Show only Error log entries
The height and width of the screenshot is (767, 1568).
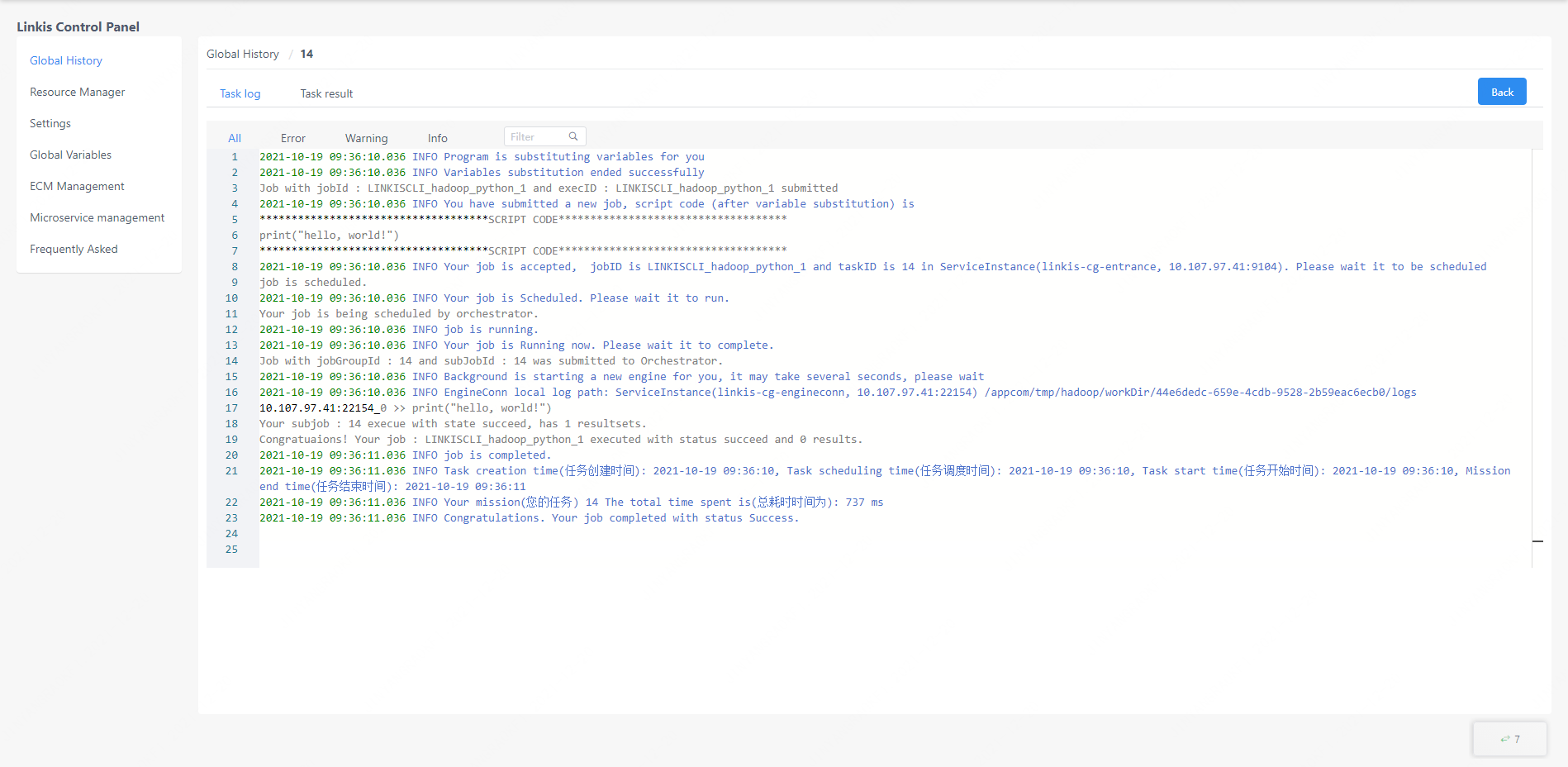[x=292, y=138]
